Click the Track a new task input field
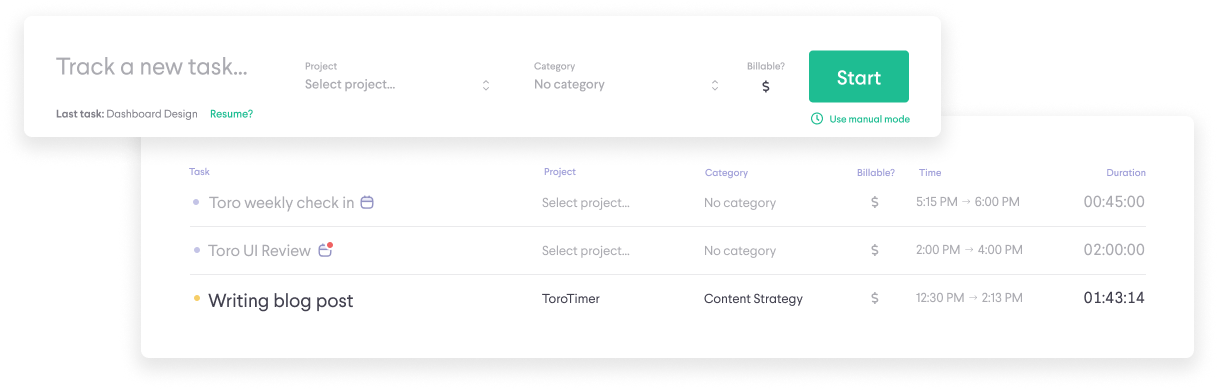The width and height of the screenshot is (1218, 390). pos(152,67)
